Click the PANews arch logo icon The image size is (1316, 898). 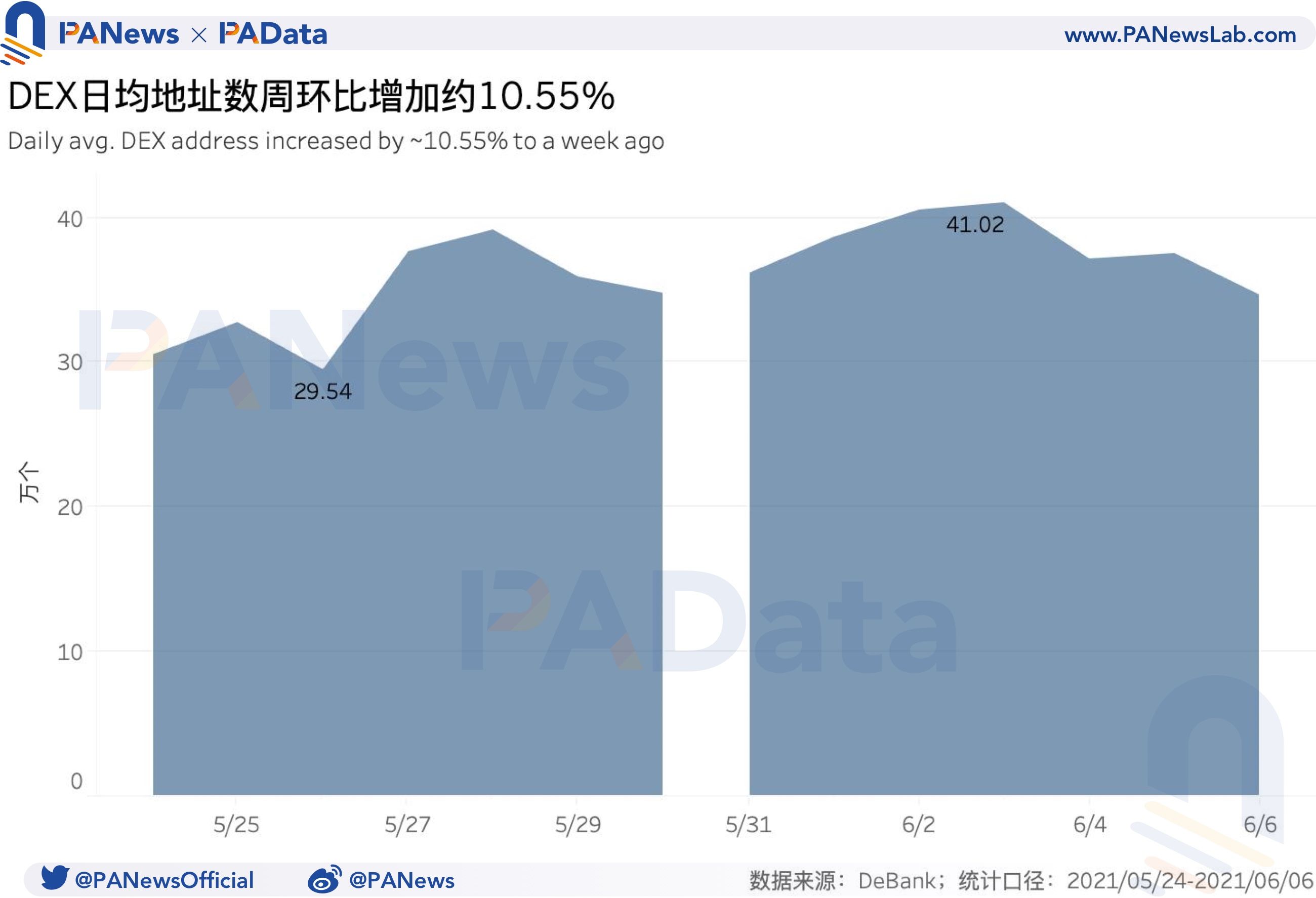tap(23, 32)
